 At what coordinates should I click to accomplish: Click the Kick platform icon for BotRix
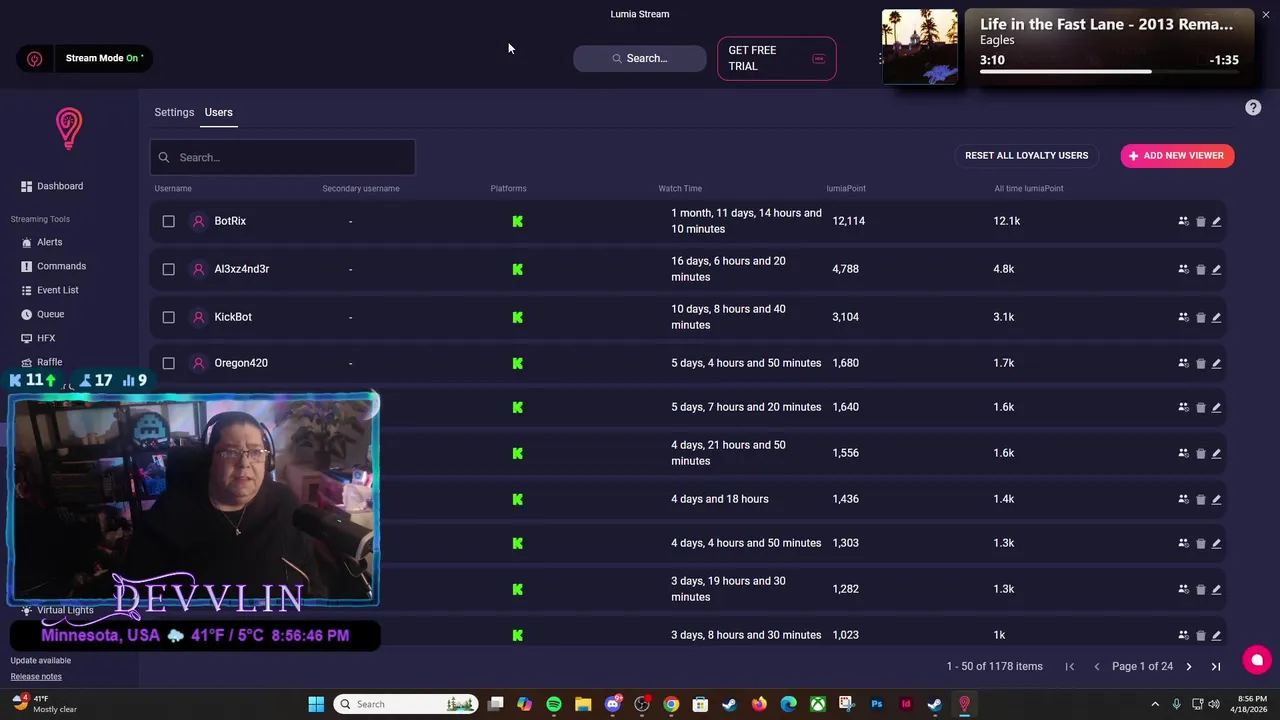pyautogui.click(x=517, y=221)
